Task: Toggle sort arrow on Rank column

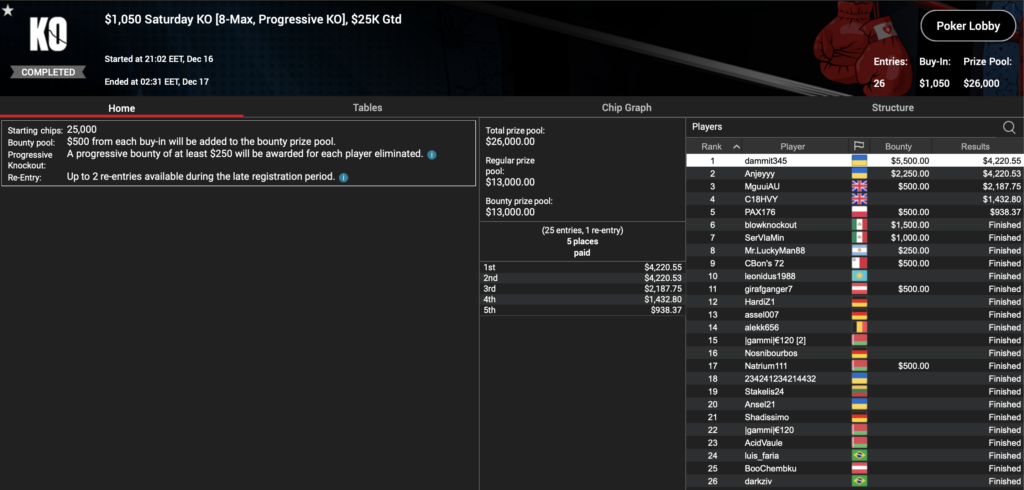Action: tap(737, 146)
